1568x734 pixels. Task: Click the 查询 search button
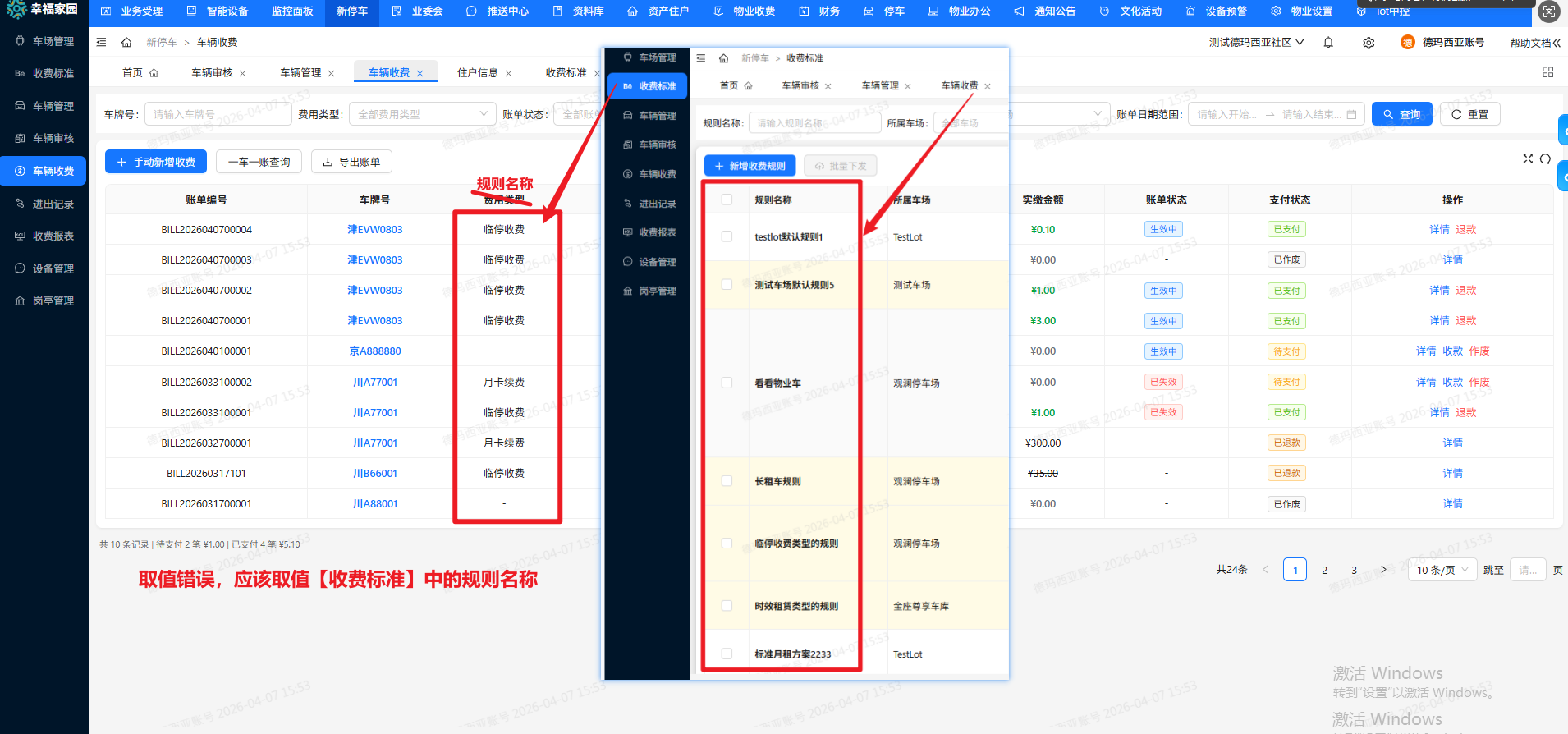[x=1401, y=114]
